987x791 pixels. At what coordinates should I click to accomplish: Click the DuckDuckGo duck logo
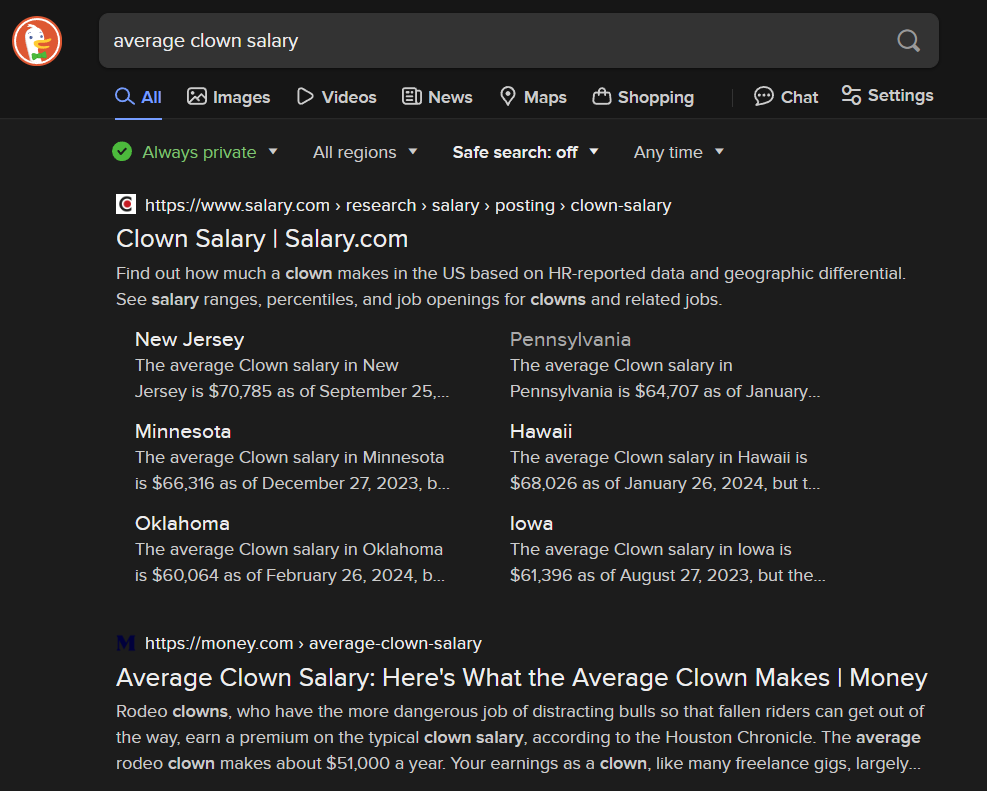click(37, 41)
